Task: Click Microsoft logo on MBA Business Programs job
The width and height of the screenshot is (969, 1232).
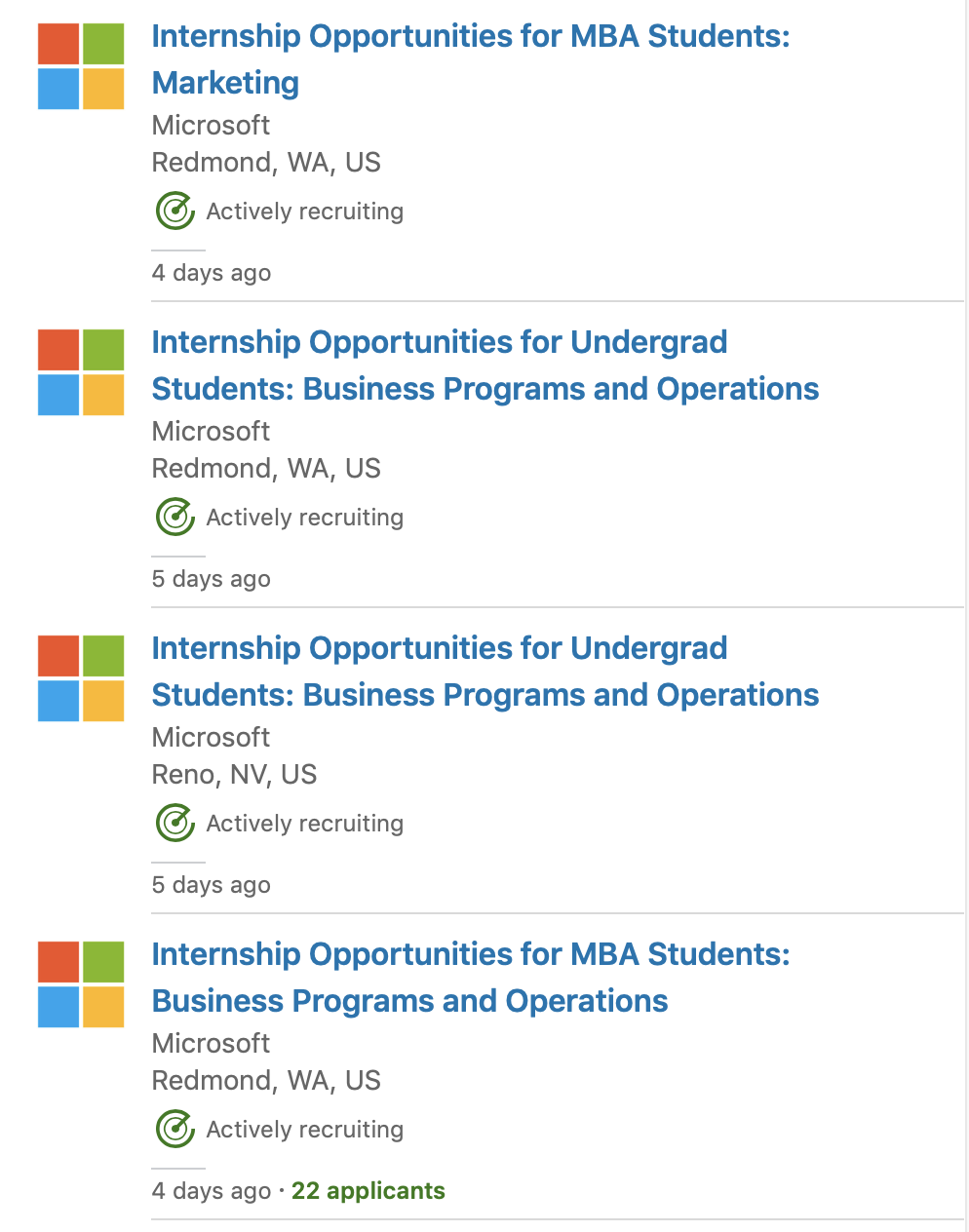Action: (81, 984)
